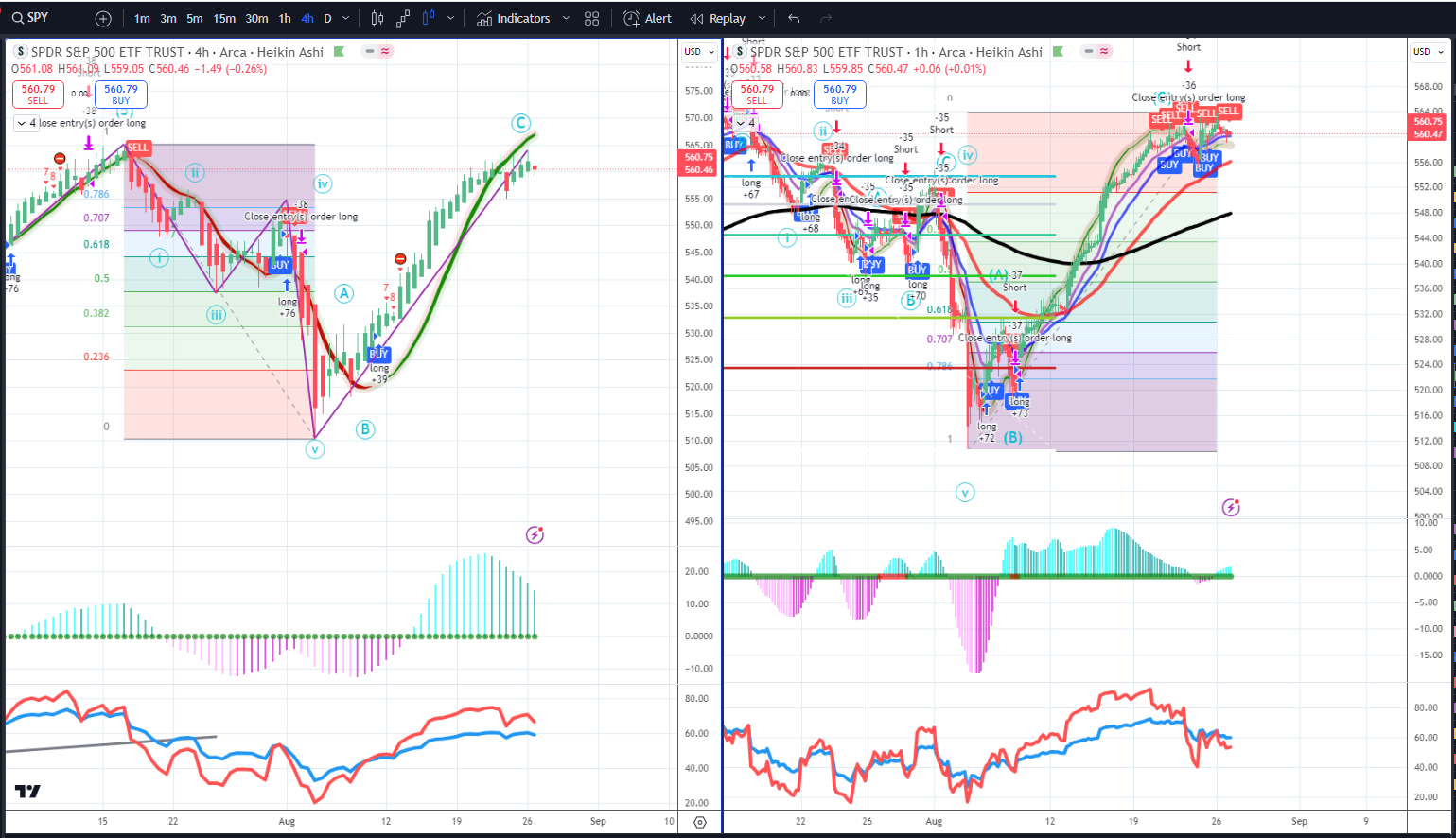
Task: Click the 560.75 price label on 1h axis
Action: point(1428,121)
